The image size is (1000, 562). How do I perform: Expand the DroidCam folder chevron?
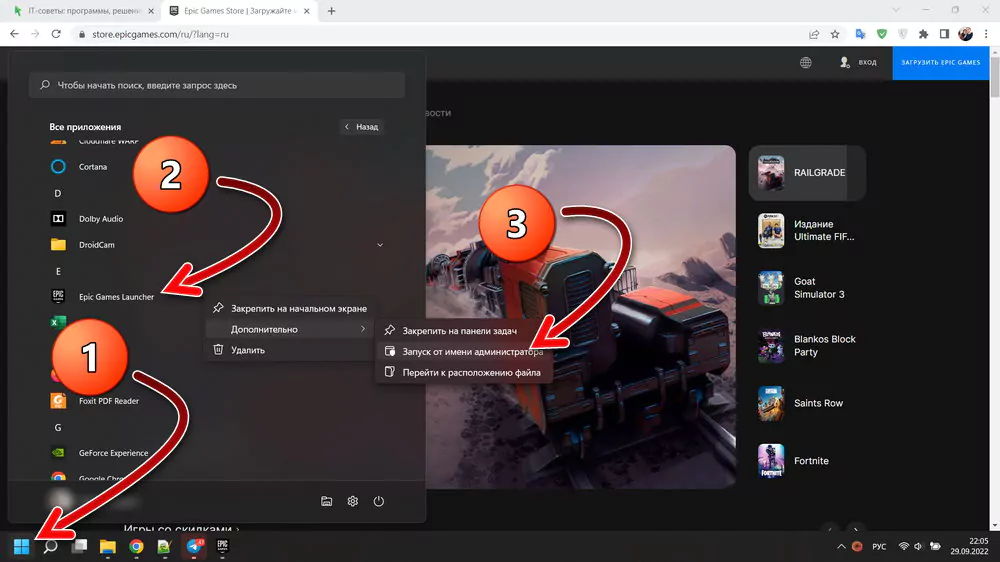pyautogui.click(x=380, y=245)
